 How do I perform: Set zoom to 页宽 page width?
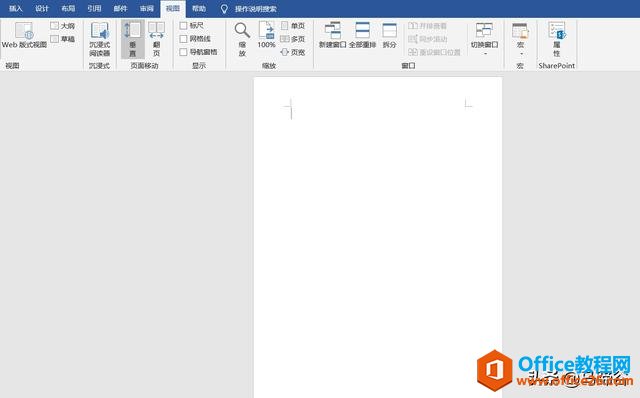pos(293,52)
